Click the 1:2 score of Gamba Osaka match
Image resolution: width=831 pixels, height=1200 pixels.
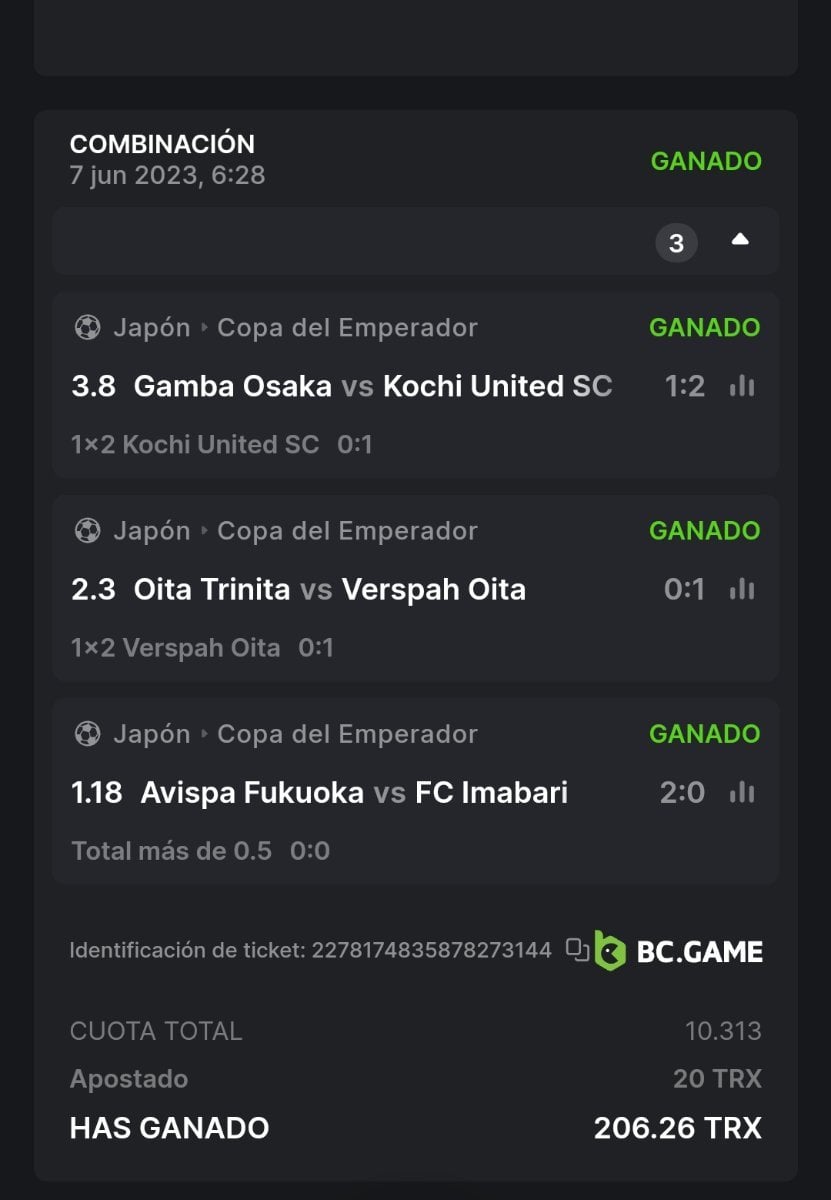tap(685, 386)
